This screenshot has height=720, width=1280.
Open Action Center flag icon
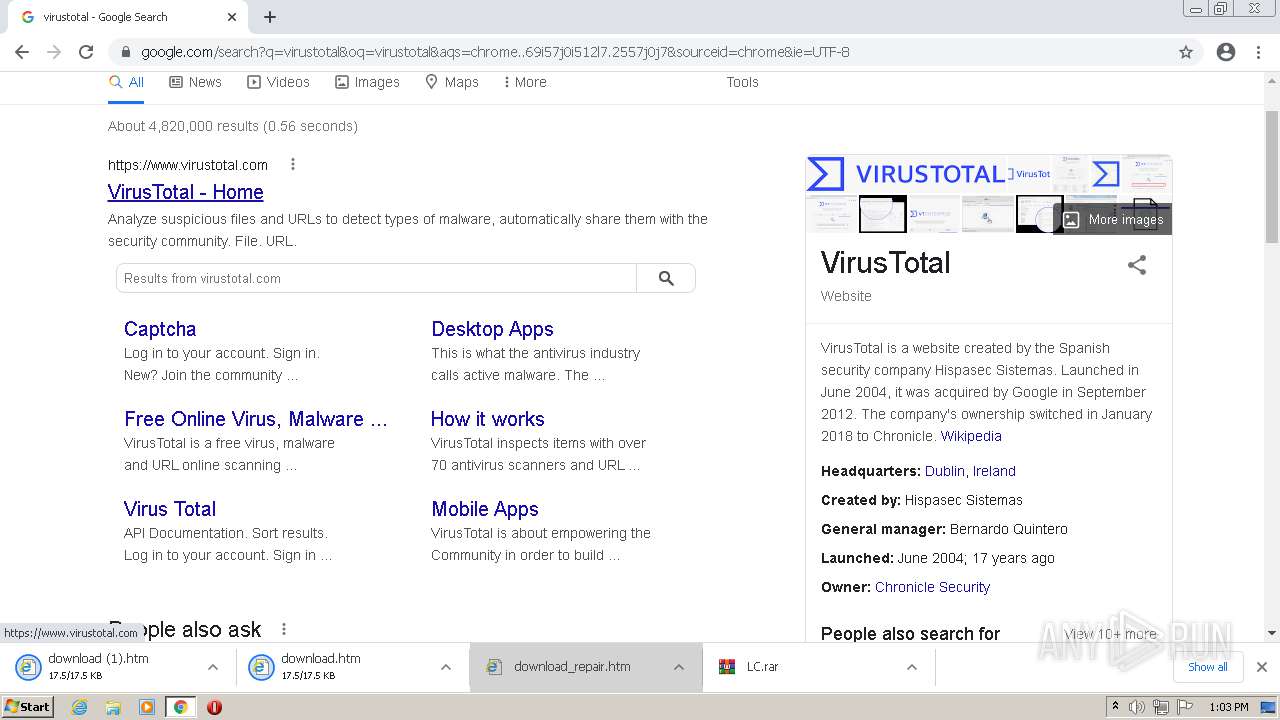(x=1184, y=707)
